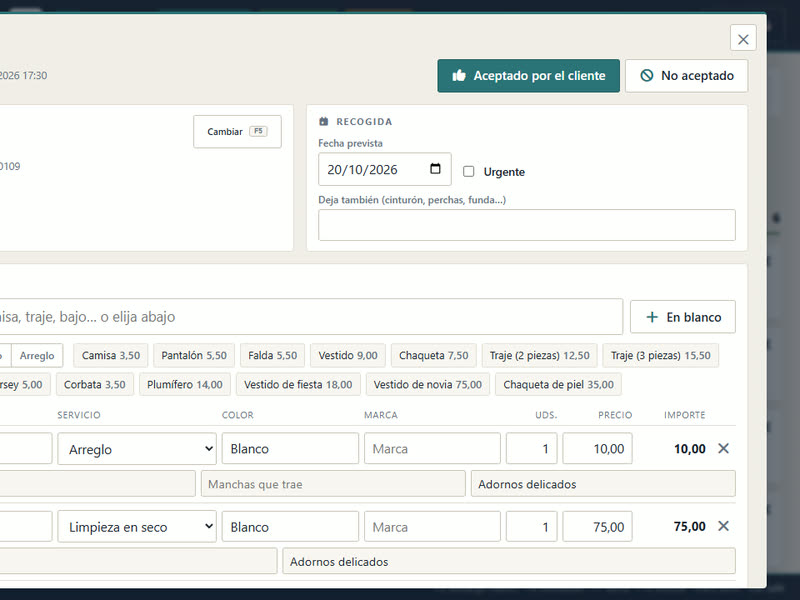Click the garment search field
Viewport: 800px width, 600px height.
tap(310, 317)
